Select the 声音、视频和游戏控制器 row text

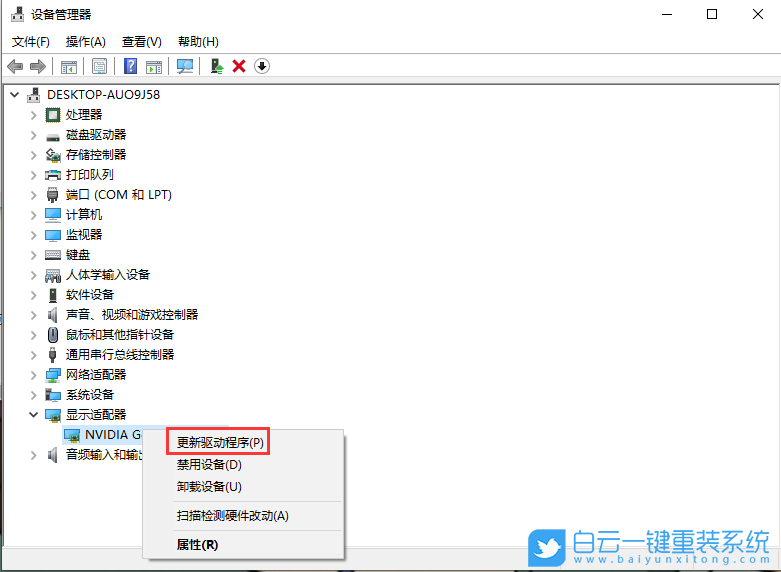click(132, 315)
